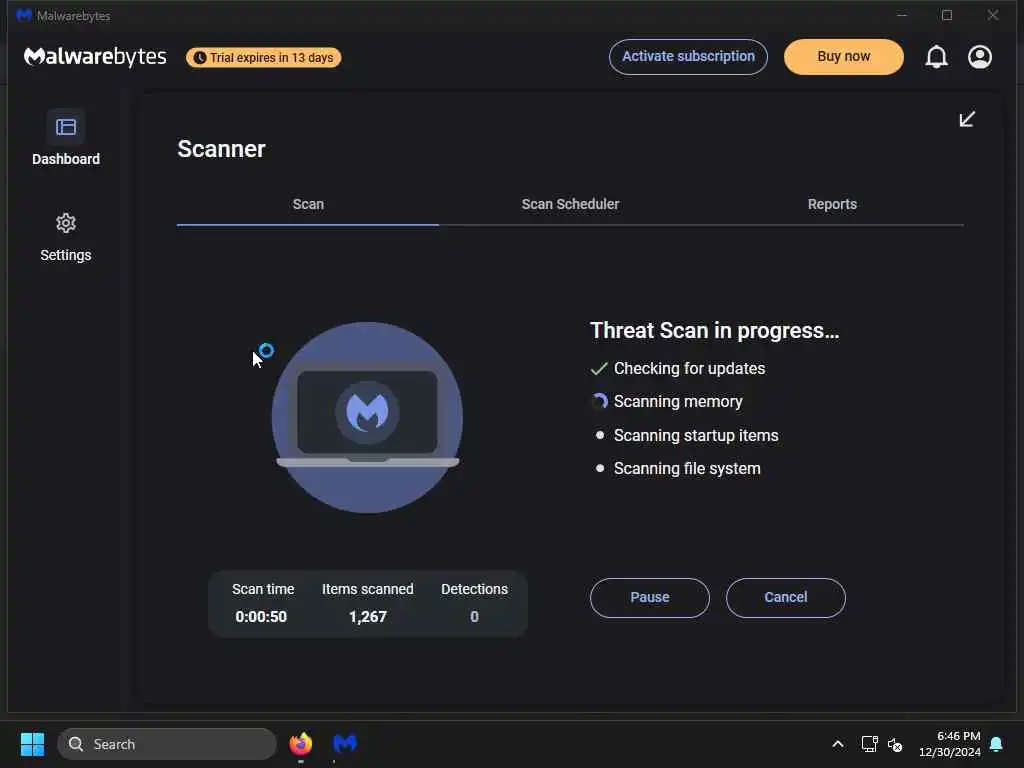The image size is (1024, 768).
Task: Open network status tray icon
Action: [x=869, y=744]
